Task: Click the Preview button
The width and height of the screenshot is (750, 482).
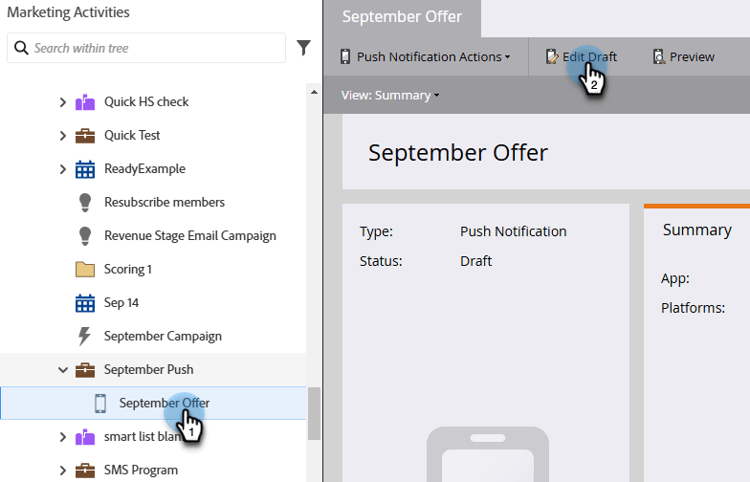Action: click(684, 57)
